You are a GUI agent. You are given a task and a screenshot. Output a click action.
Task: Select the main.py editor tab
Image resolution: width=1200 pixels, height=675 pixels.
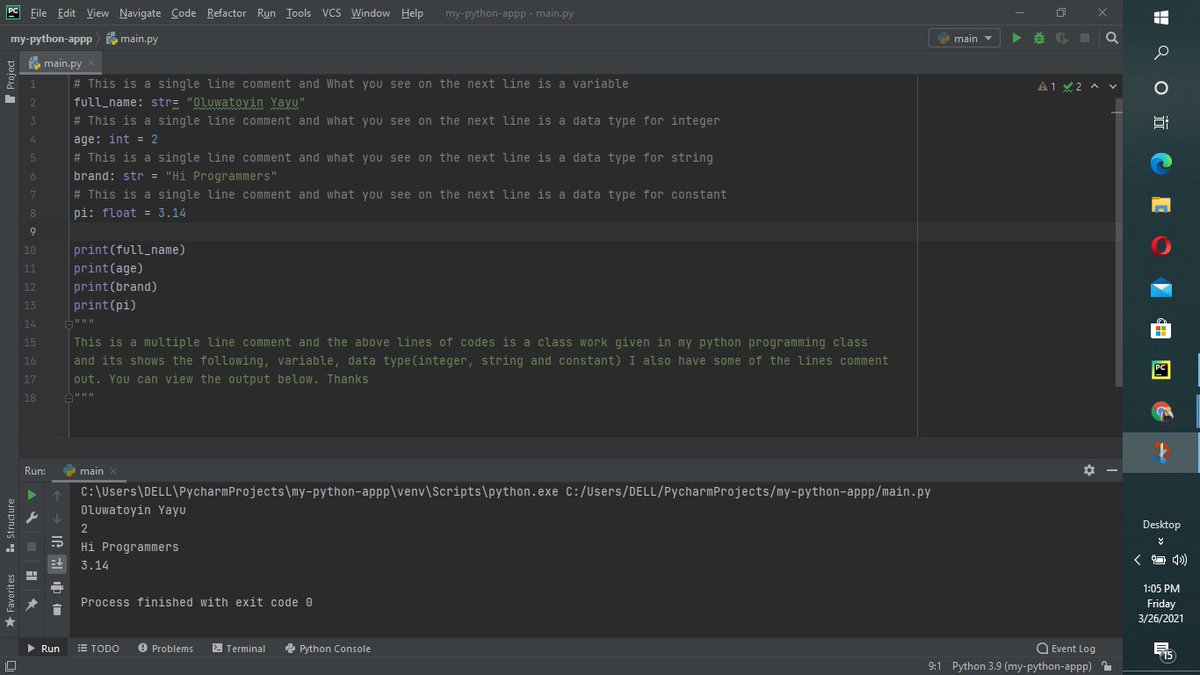(62, 63)
